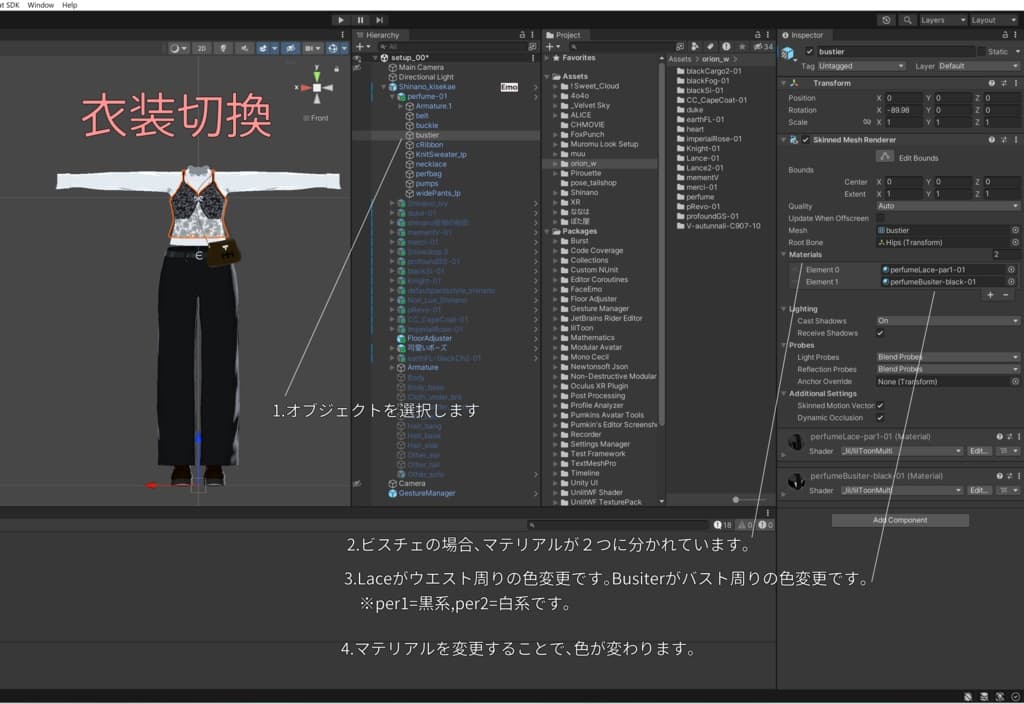Click the Add Component button
The width and height of the screenshot is (1024, 704).
point(898,519)
